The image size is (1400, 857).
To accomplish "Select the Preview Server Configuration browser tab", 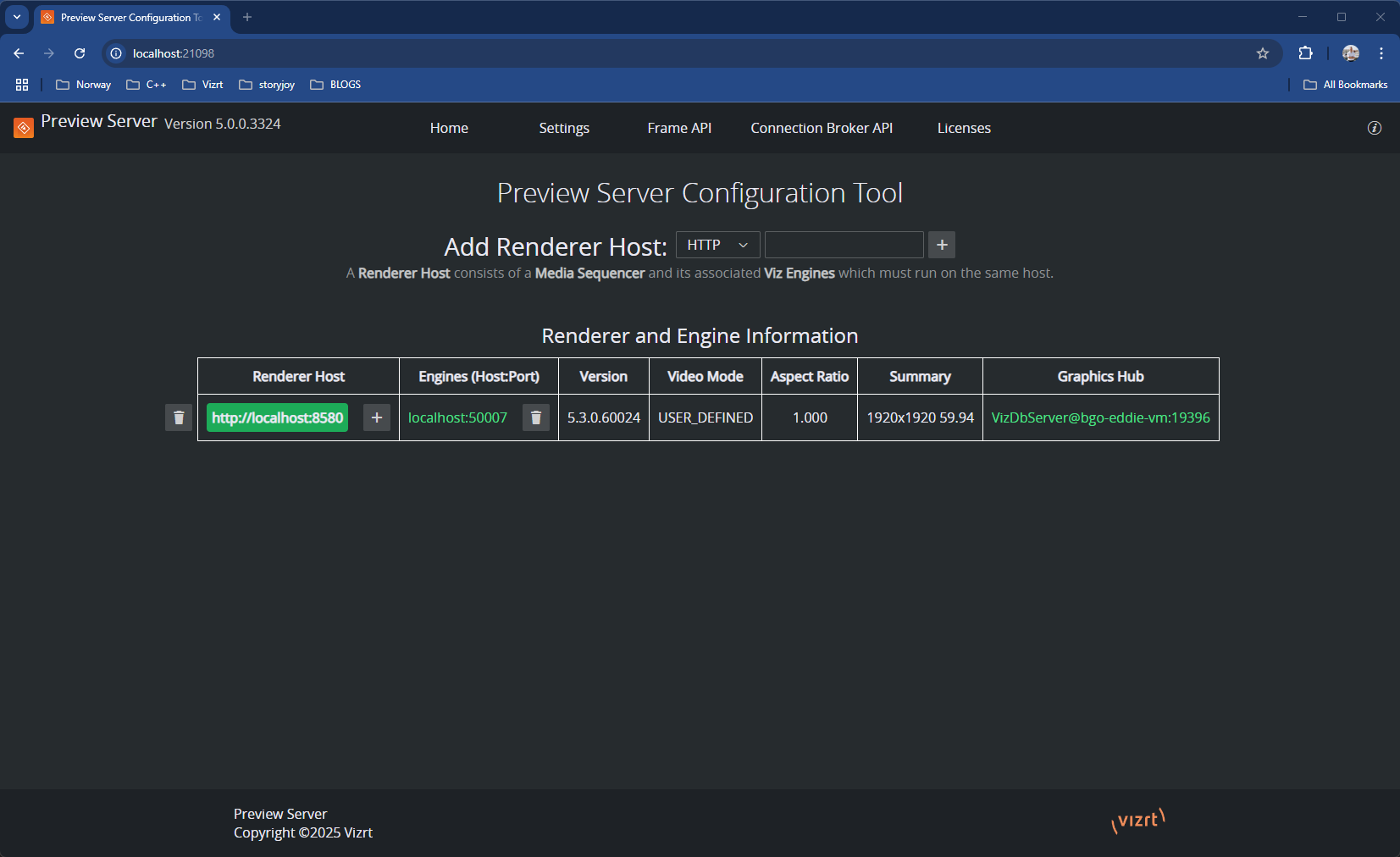I will click(x=131, y=17).
